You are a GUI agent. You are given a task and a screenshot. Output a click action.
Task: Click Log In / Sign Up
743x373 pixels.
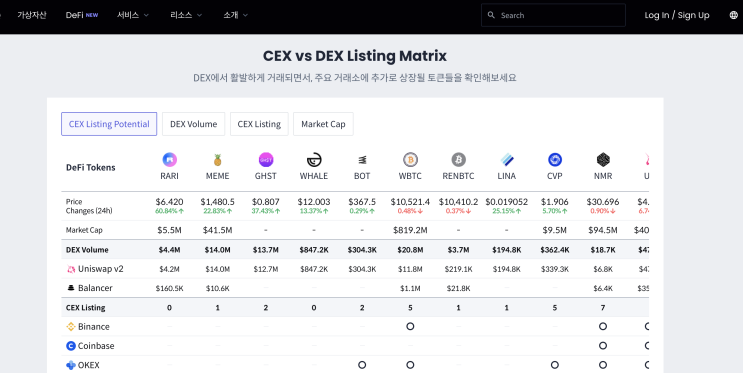click(677, 15)
